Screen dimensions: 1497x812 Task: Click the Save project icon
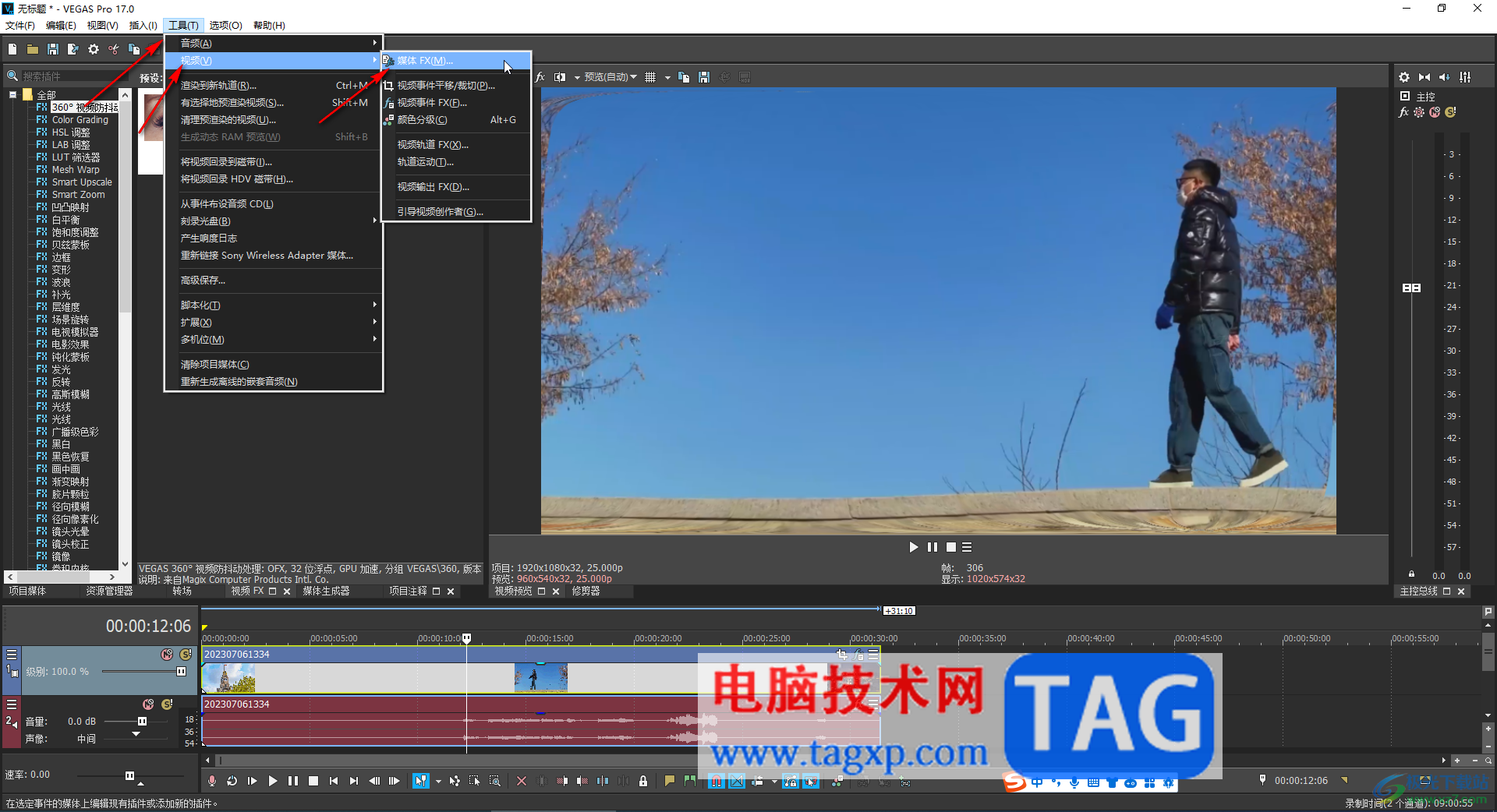tap(53, 49)
